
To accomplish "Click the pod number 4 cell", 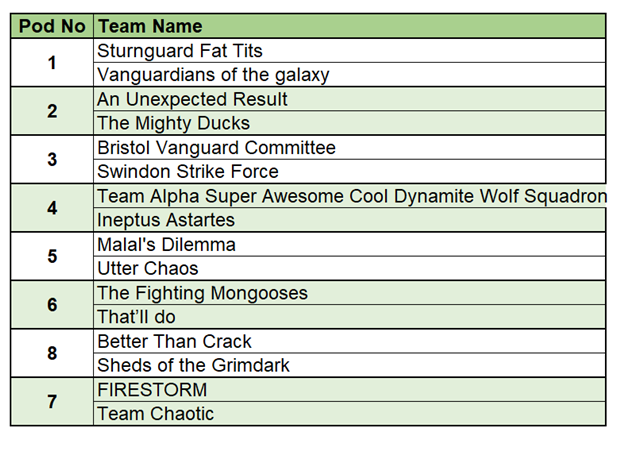I will (52, 208).
